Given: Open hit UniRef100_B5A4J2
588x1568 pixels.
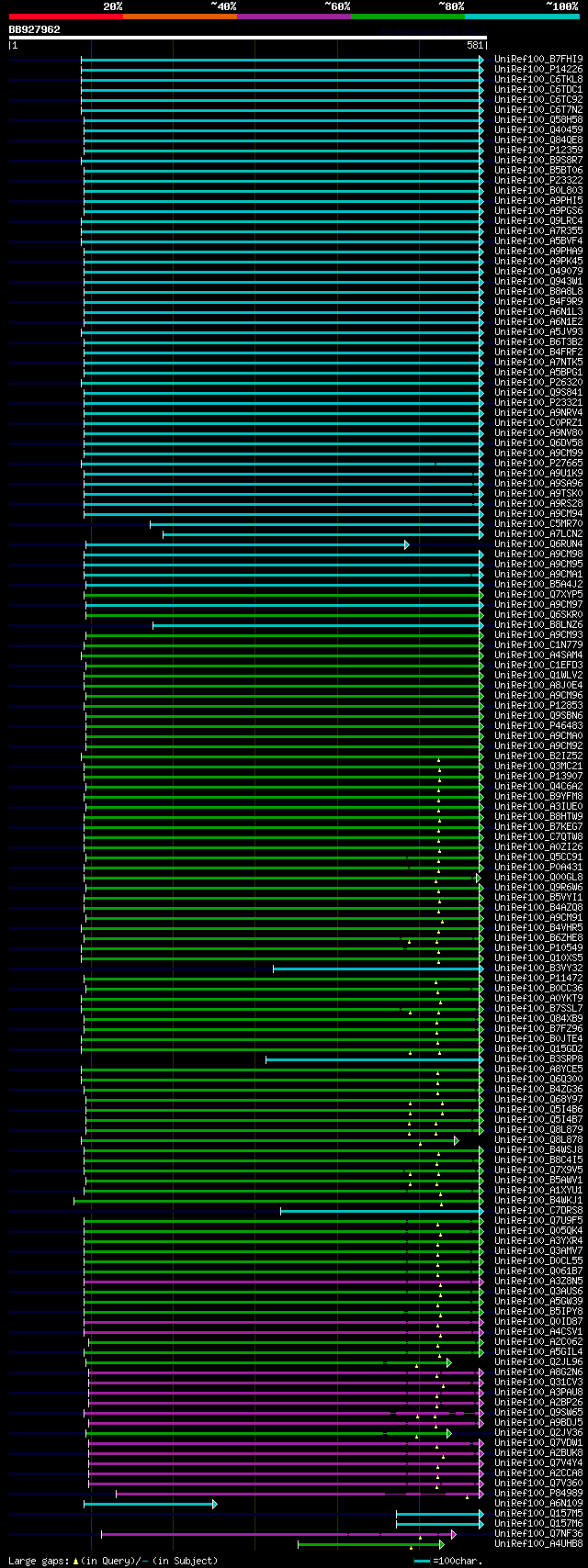Looking at the screenshot, I should [x=538, y=585].
